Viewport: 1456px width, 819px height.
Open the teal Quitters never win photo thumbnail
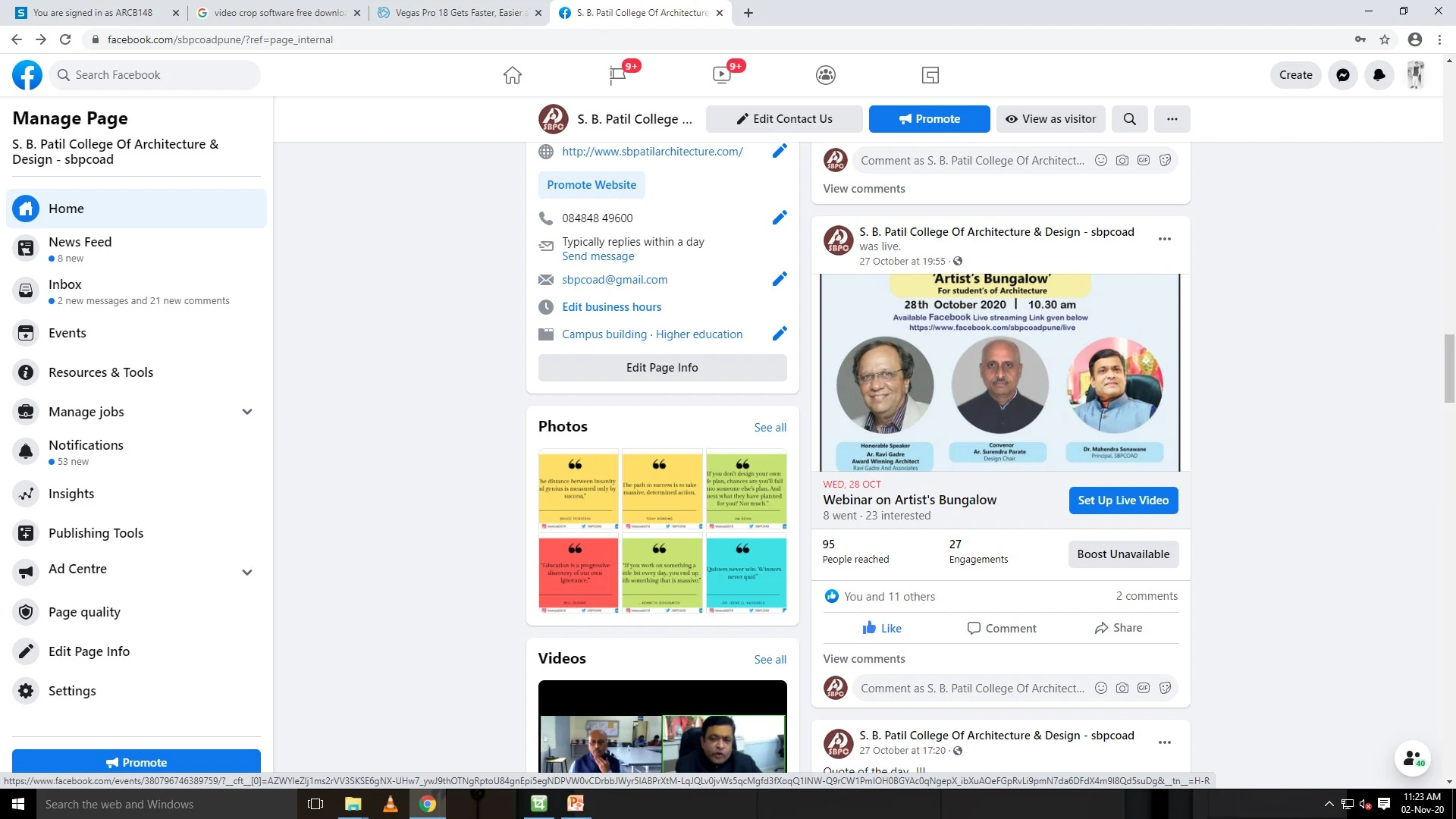point(746,573)
